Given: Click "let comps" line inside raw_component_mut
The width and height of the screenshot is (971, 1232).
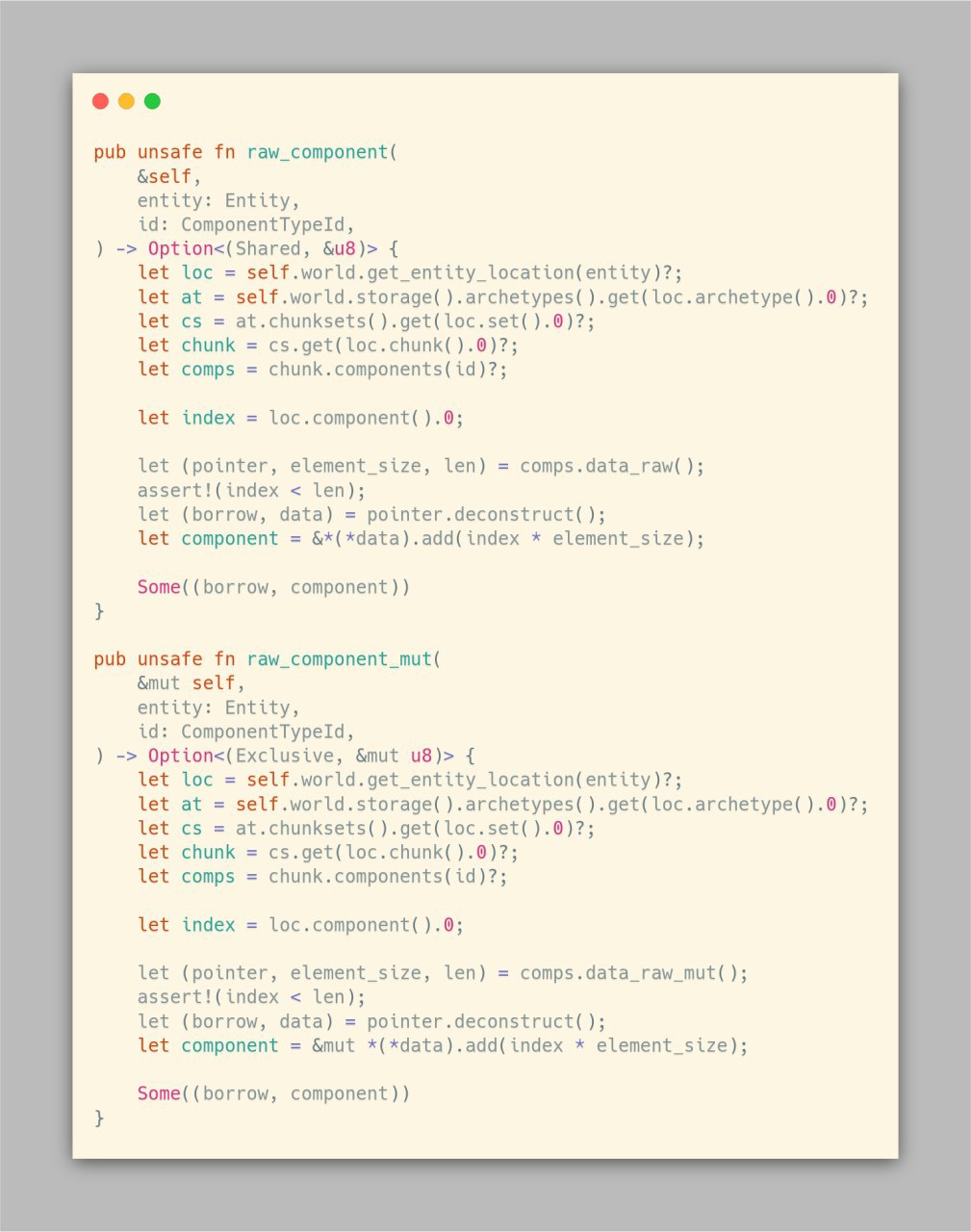Looking at the screenshot, I should coord(322,877).
